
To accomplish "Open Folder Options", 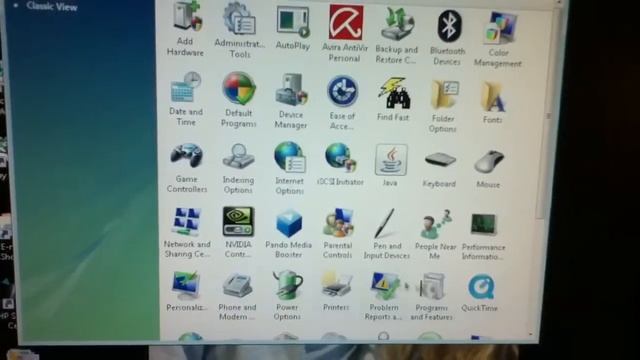I will tap(445, 95).
